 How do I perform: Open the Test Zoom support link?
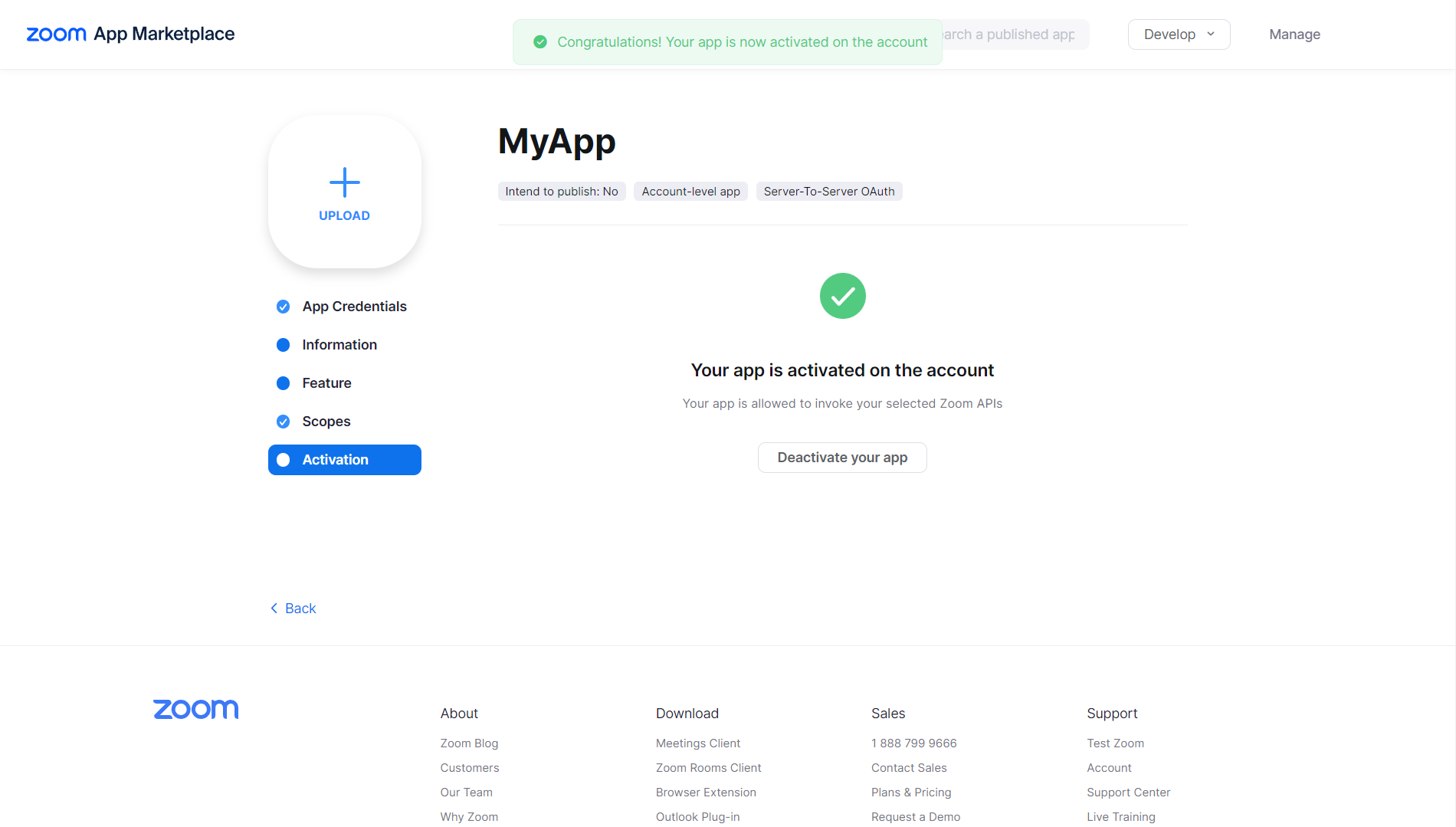pos(1115,743)
